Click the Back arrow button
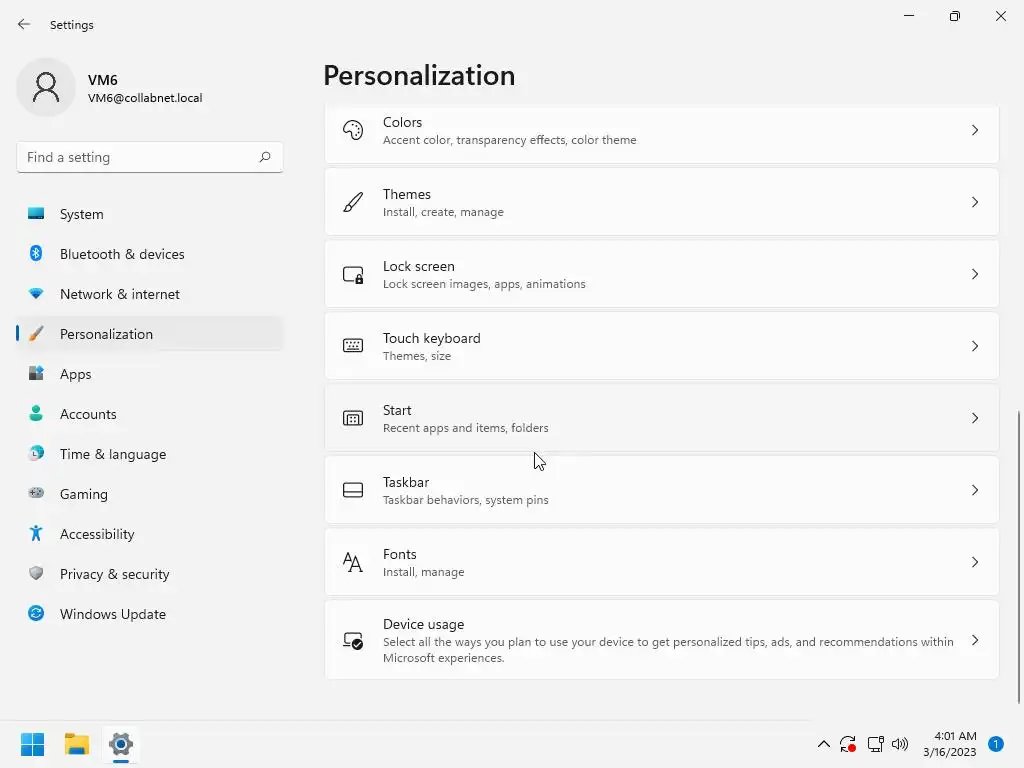 tap(24, 24)
